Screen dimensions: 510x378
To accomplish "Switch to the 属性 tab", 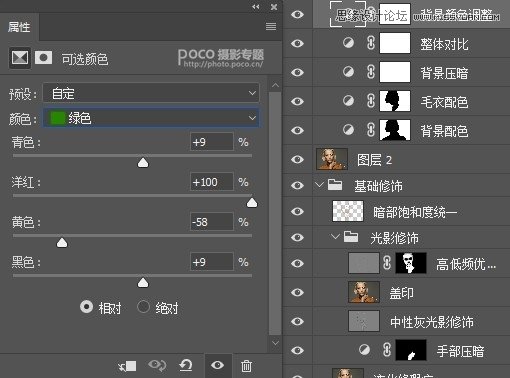I will tap(19, 27).
